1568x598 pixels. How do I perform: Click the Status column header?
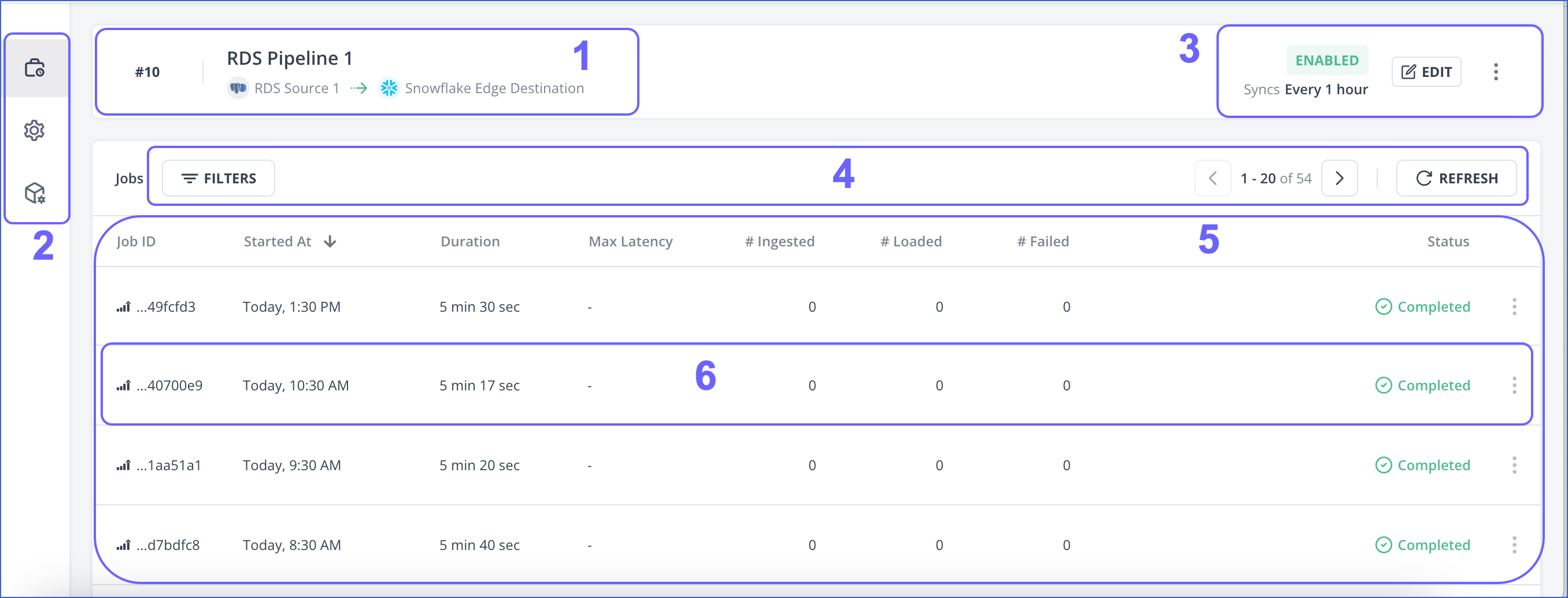1448,242
